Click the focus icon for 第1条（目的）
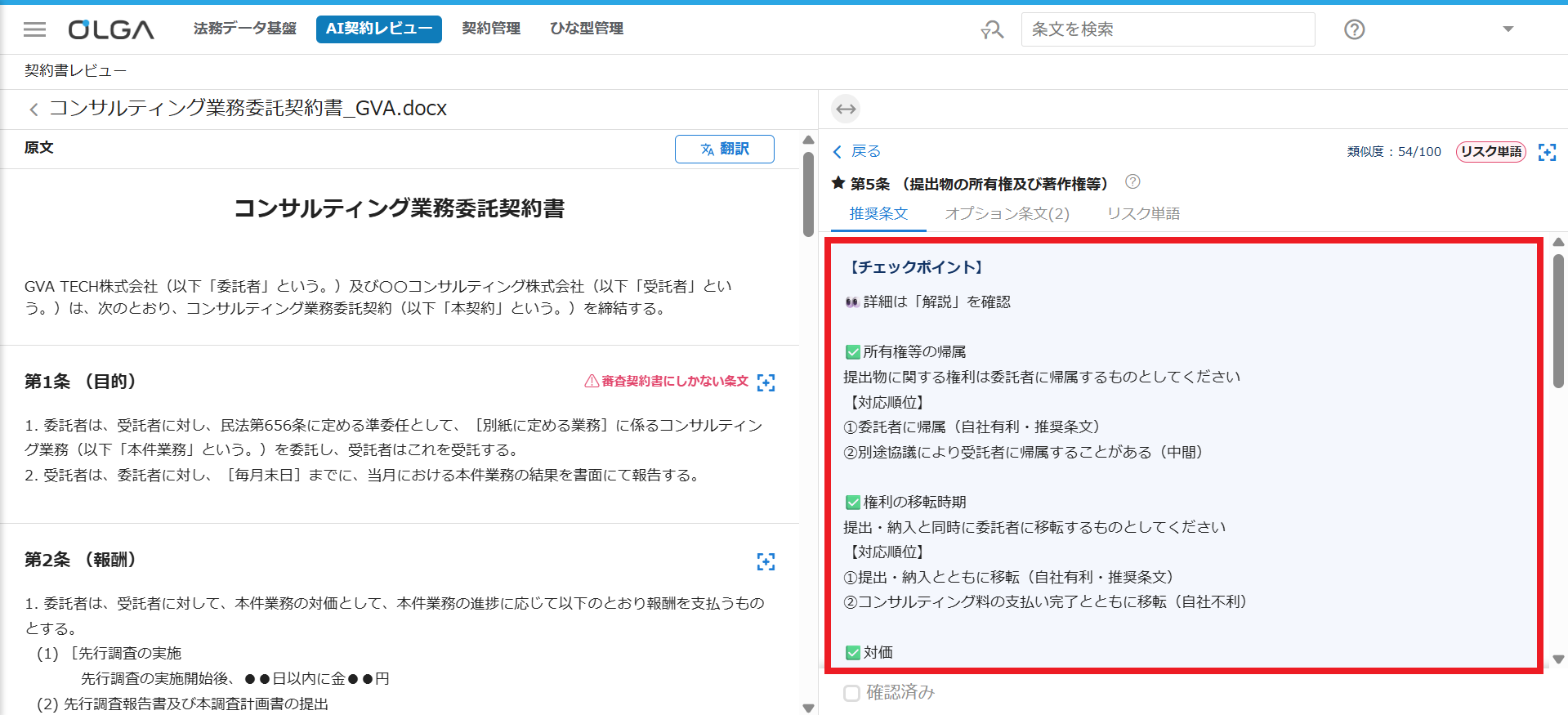 (766, 382)
